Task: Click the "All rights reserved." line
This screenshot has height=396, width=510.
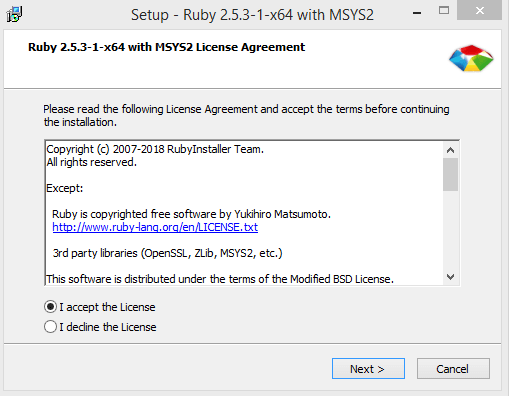Action: pyautogui.click(x=92, y=162)
